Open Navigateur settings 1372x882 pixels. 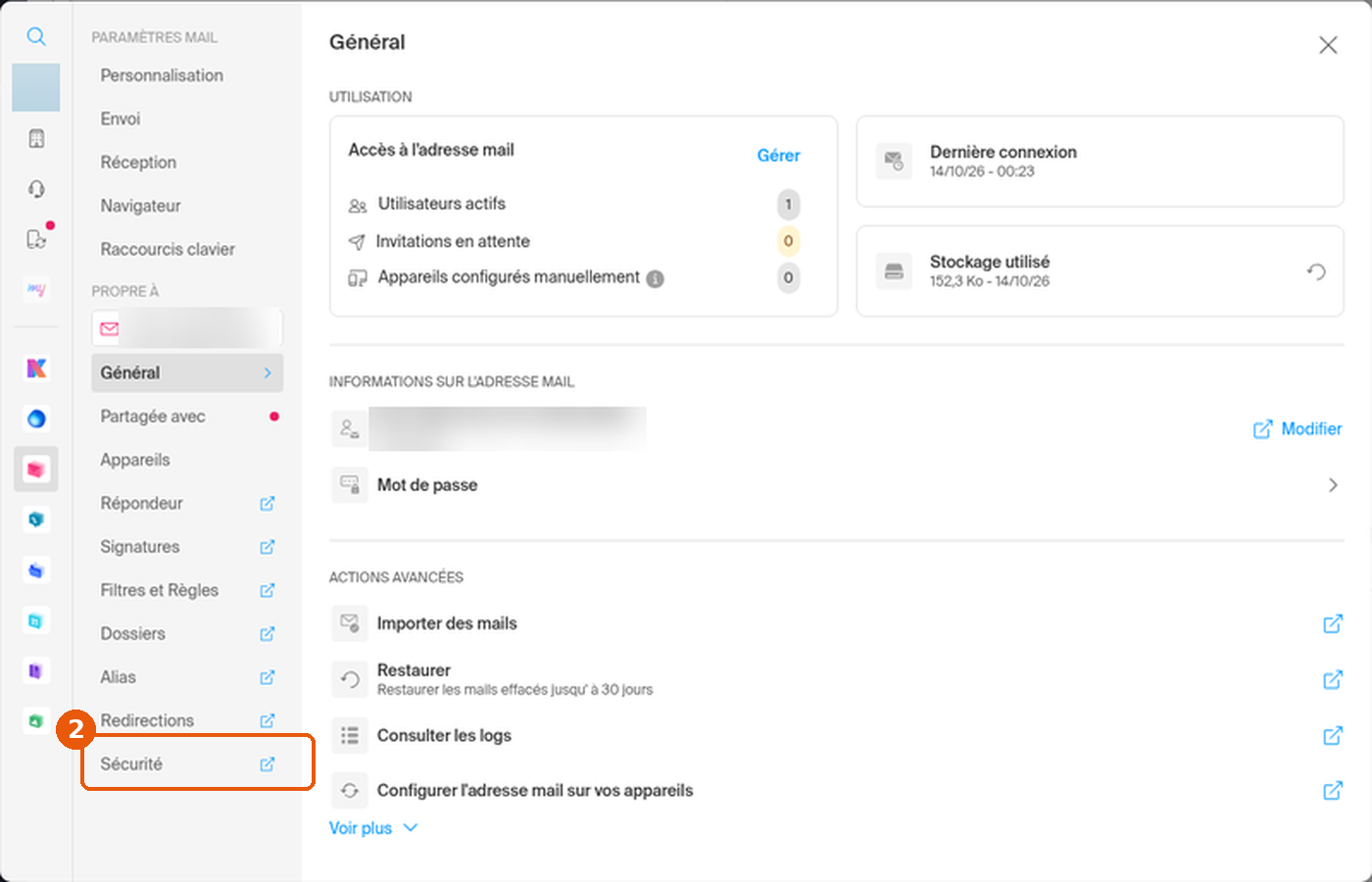pyautogui.click(x=140, y=206)
